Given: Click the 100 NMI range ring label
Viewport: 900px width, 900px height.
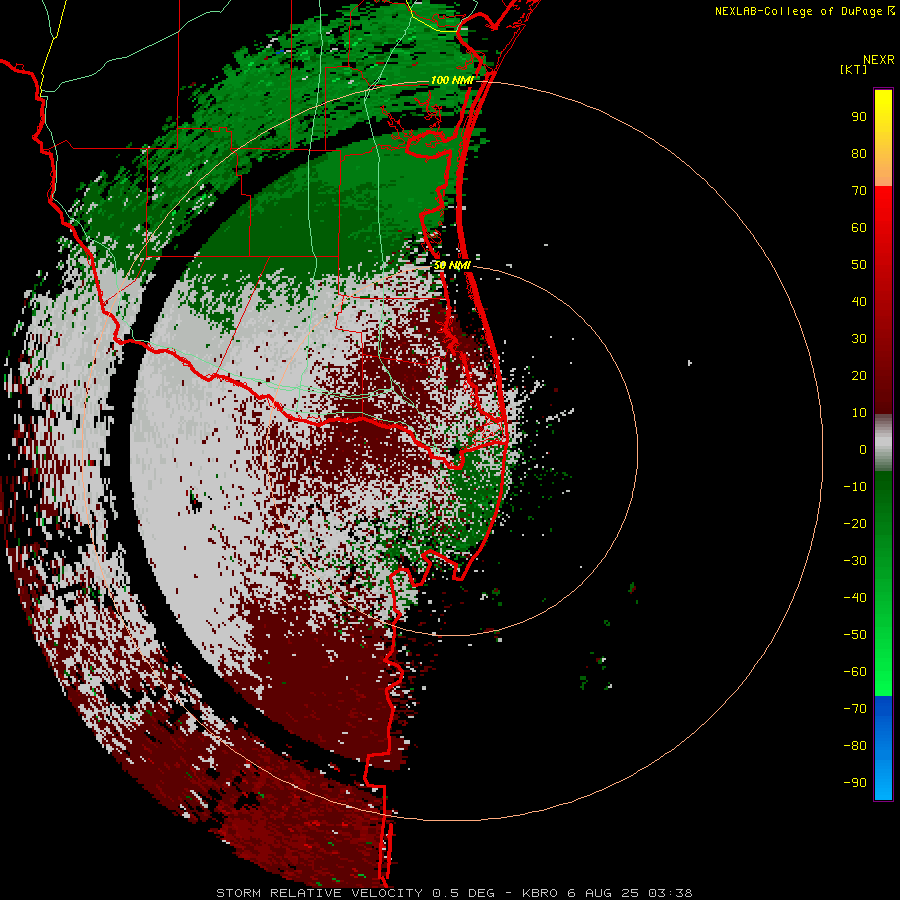Looking at the screenshot, I should pos(452,80).
